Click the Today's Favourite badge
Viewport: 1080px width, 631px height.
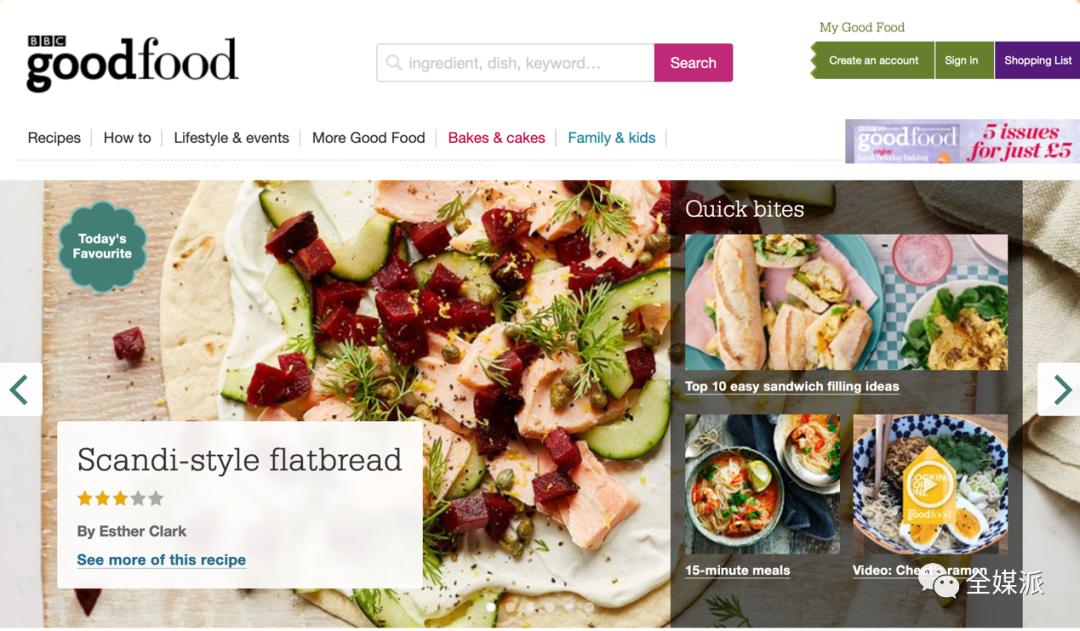[x=103, y=246]
